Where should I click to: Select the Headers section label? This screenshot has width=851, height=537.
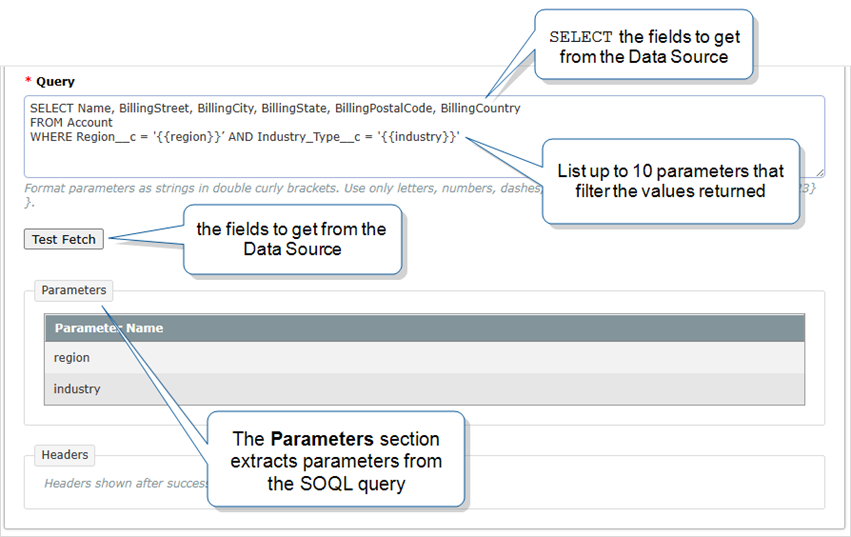pos(65,455)
